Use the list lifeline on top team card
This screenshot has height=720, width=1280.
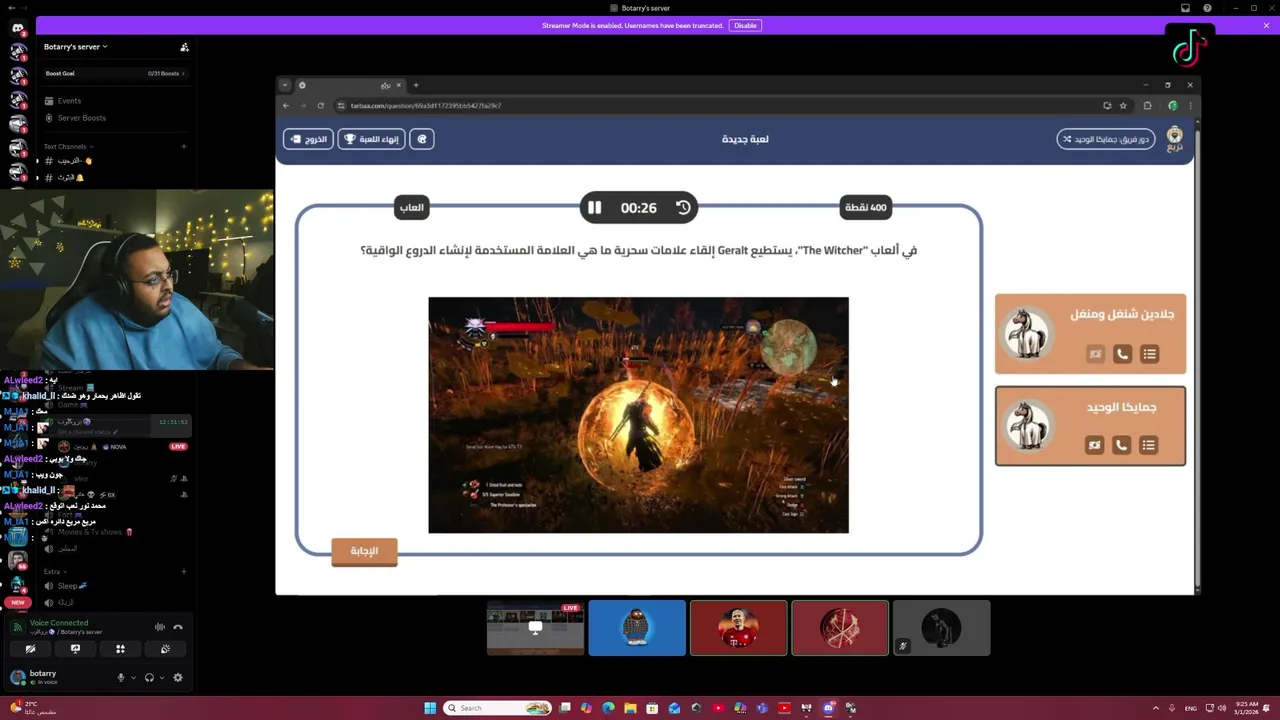(x=1150, y=354)
